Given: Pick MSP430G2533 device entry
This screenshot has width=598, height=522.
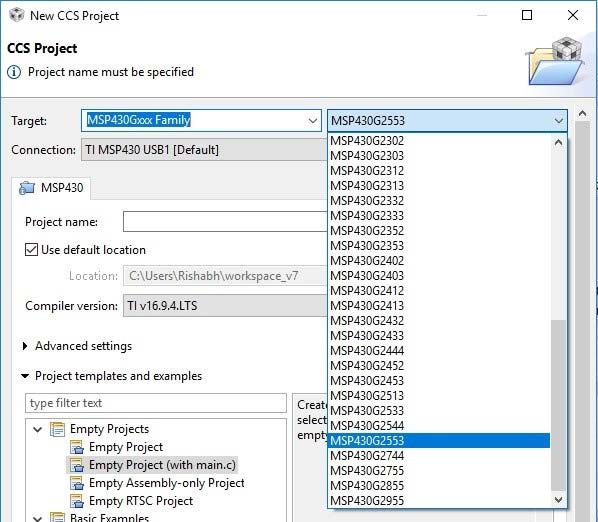Looking at the screenshot, I should (439, 411).
